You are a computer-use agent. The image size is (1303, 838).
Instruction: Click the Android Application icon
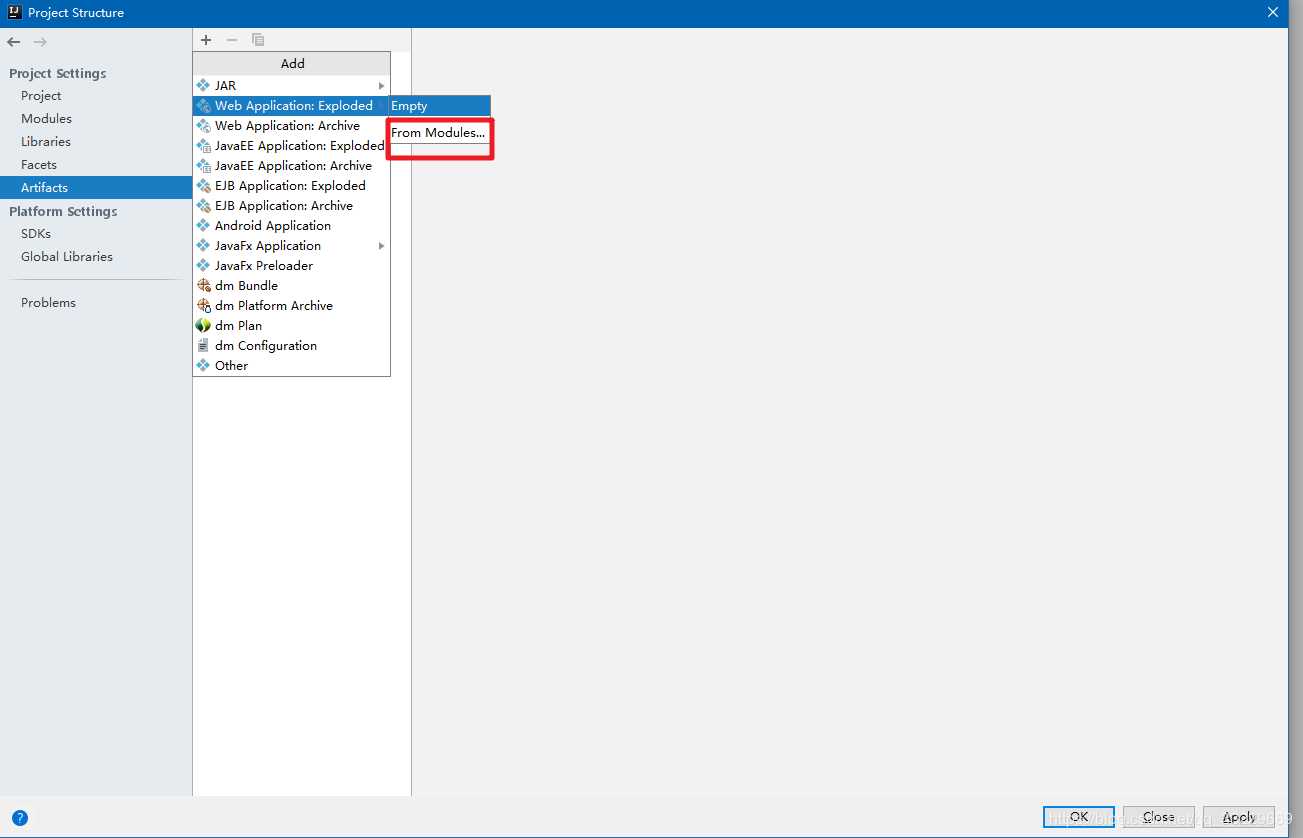(x=204, y=226)
